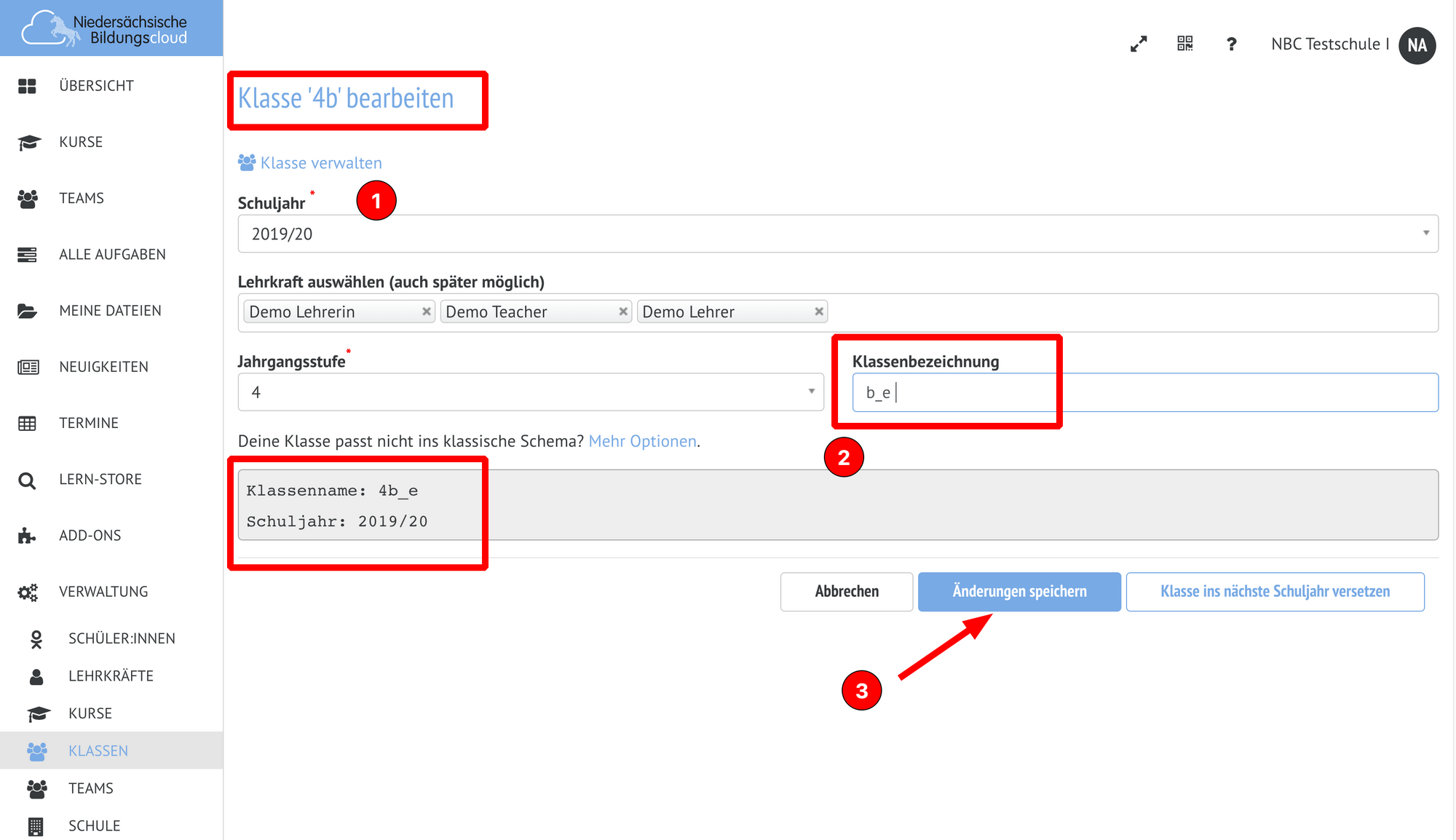1456x840 pixels.
Task: Remove Demo Lehrer tag
Action: [x=819, y=312]
